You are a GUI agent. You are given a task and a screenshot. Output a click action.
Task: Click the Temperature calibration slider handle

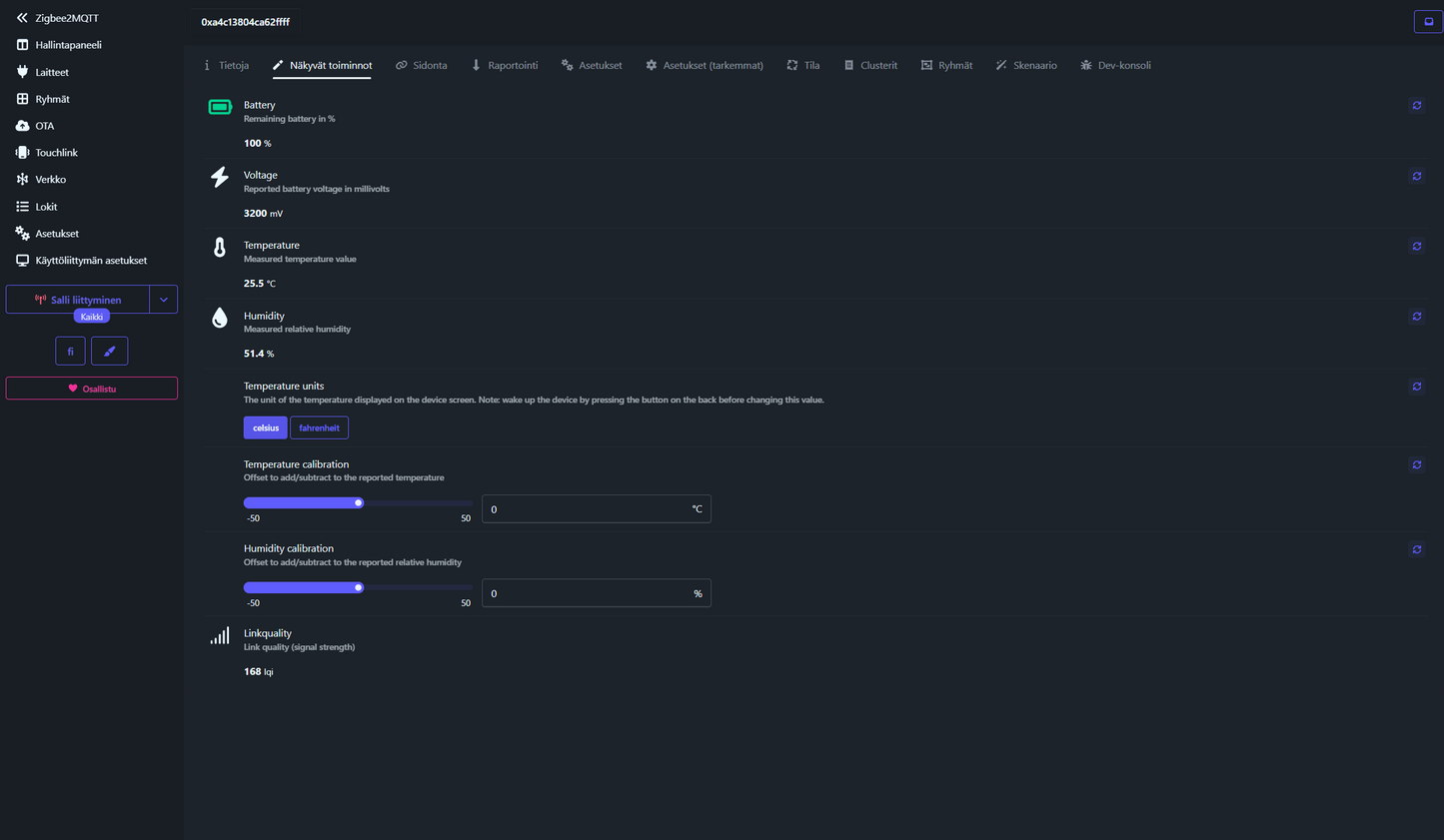click(x=358, y=503)
